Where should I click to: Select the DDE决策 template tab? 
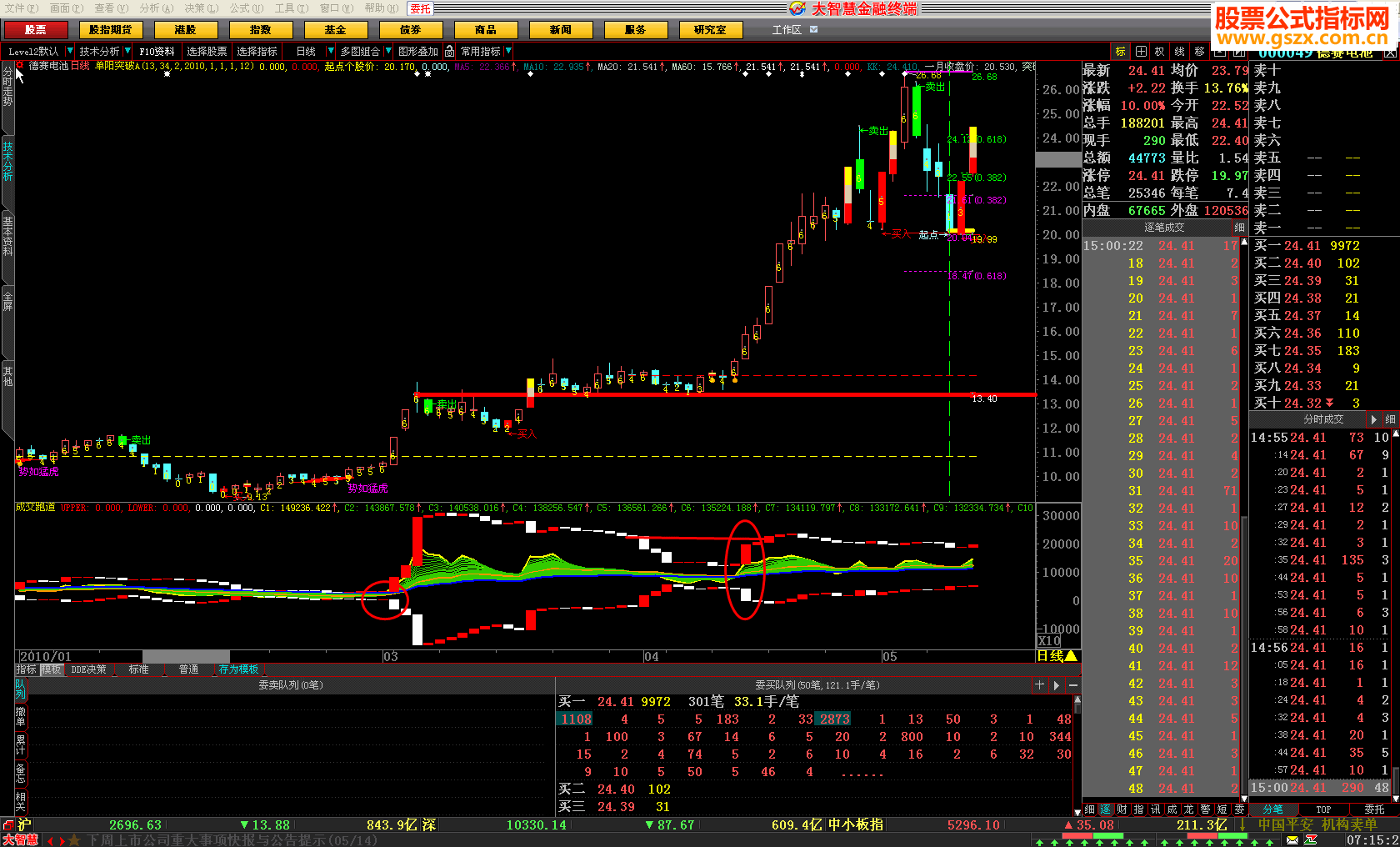point(88,669)
